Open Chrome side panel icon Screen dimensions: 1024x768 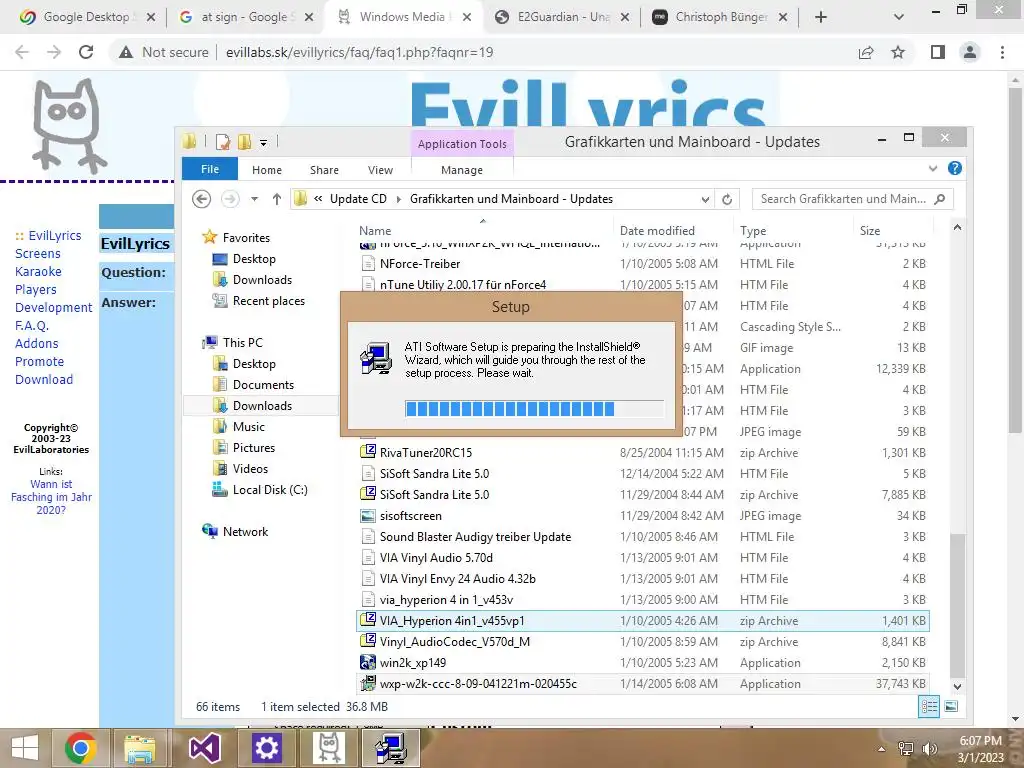point(938,52)
